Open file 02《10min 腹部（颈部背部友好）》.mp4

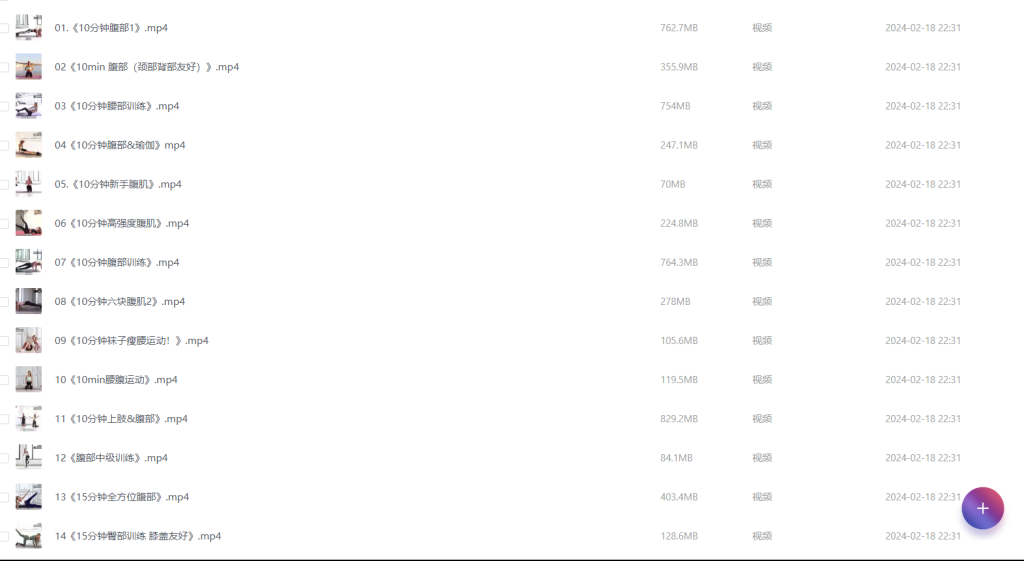click(147, 67)
